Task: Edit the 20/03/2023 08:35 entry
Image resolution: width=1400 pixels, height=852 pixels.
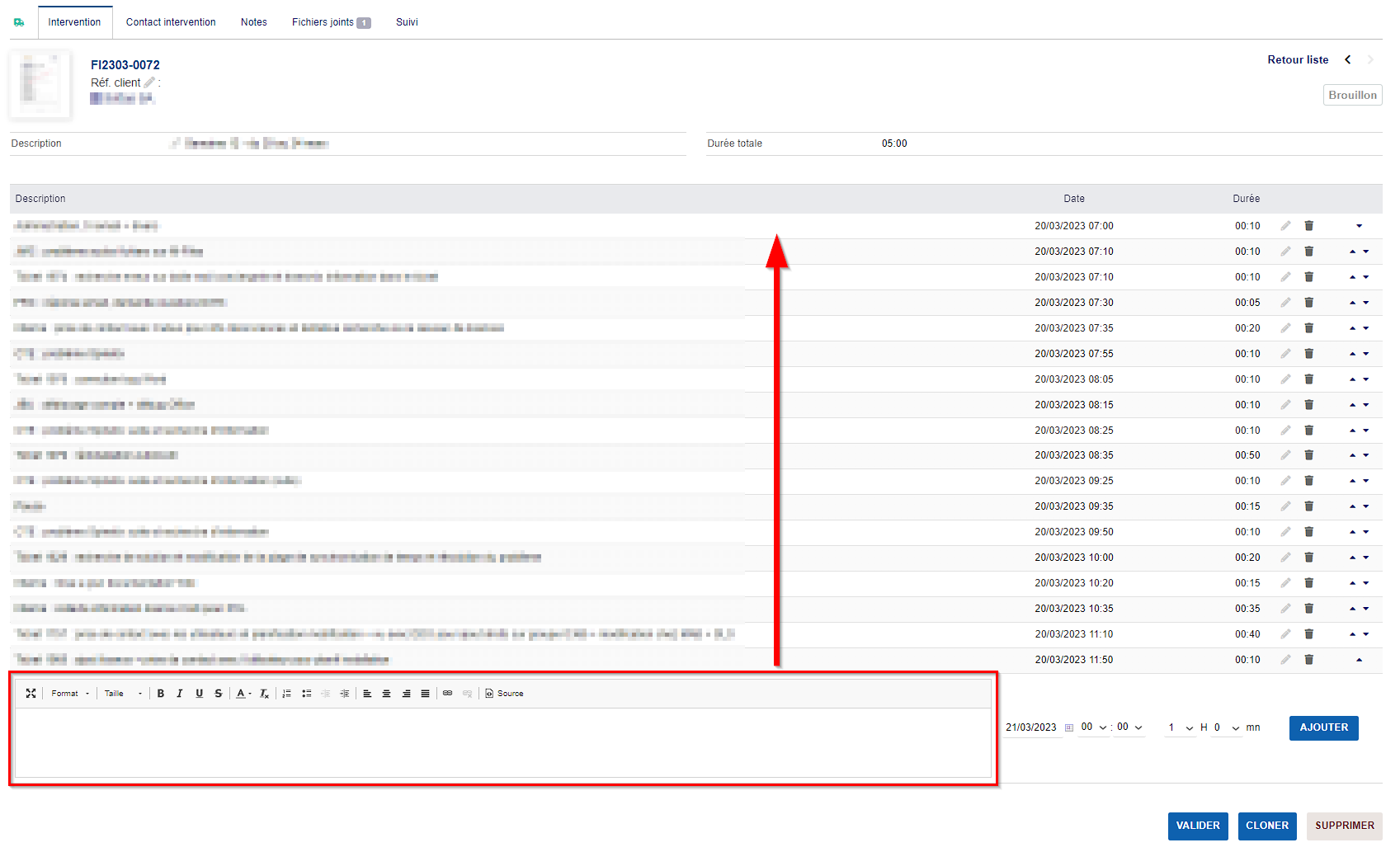Action: coord(1285,455)
